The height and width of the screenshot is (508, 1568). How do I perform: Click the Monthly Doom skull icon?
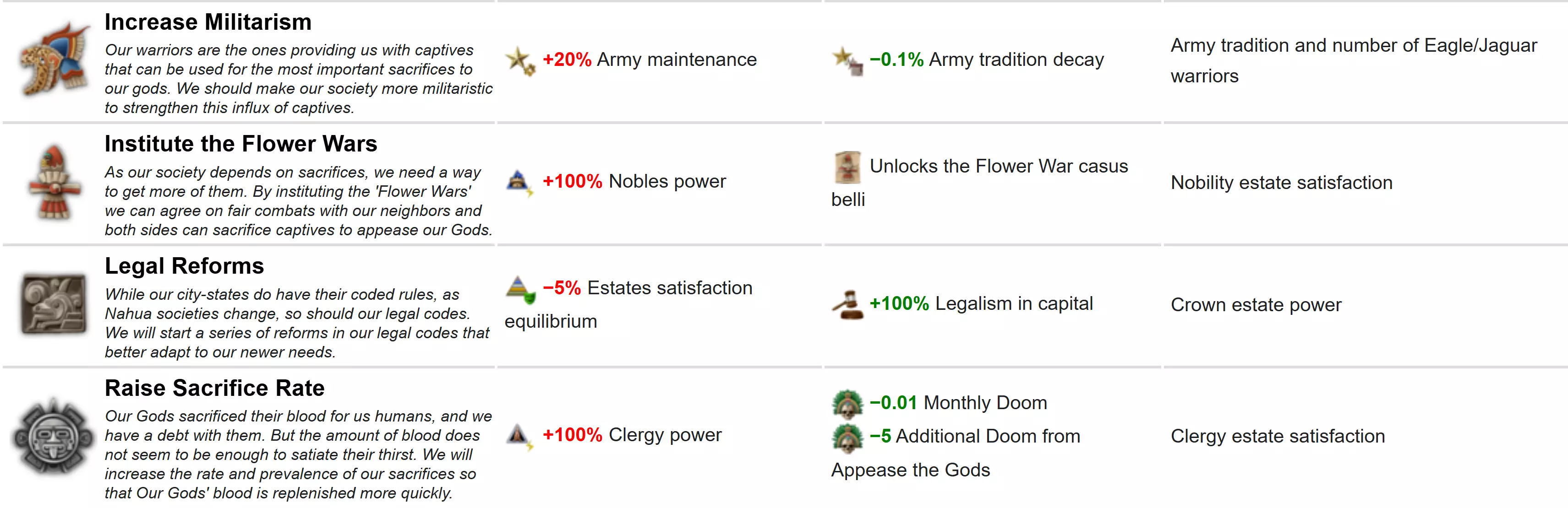[847, 403]
